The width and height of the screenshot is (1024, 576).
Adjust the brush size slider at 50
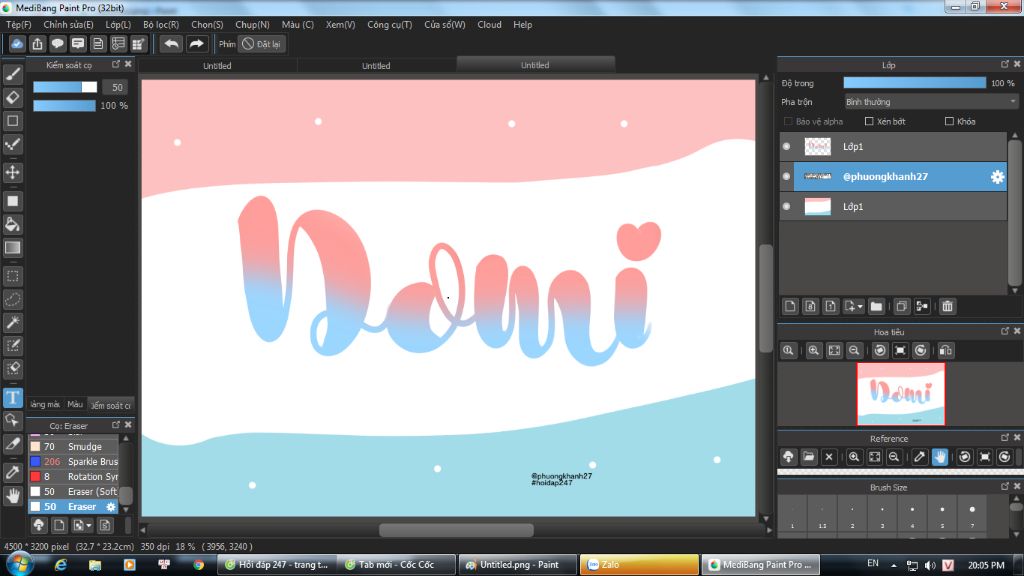click(65, 88)
